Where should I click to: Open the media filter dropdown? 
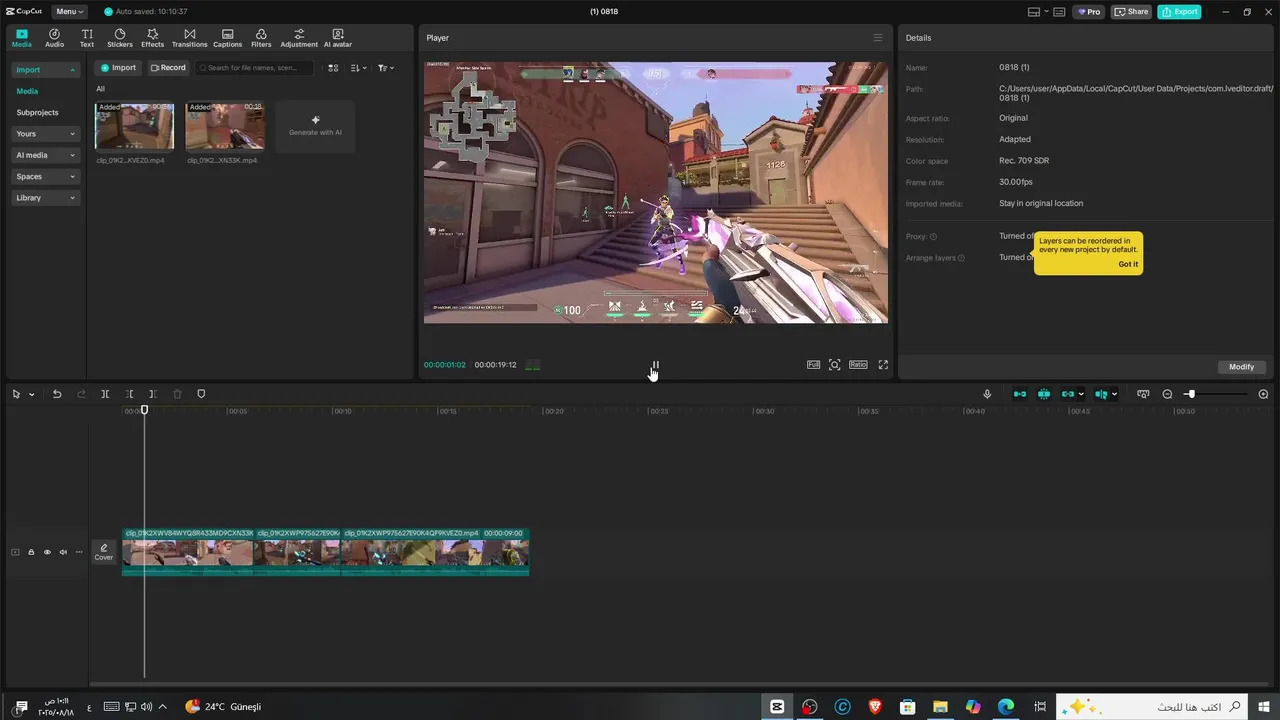tap(386, 68)
